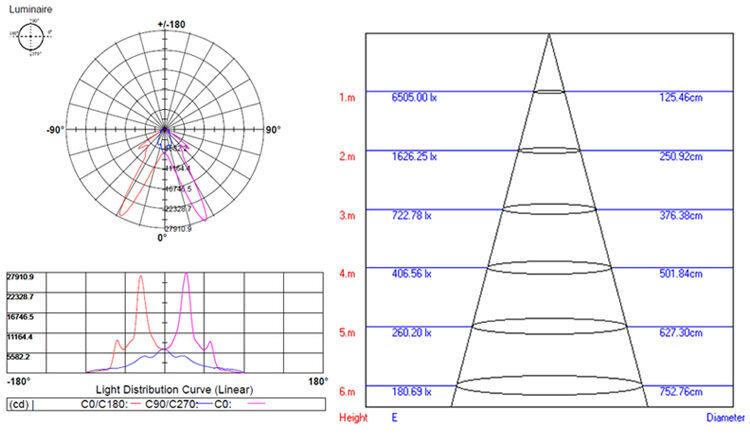
Task: Click the magenta peak in the linear curve
Action: [187, 279]
